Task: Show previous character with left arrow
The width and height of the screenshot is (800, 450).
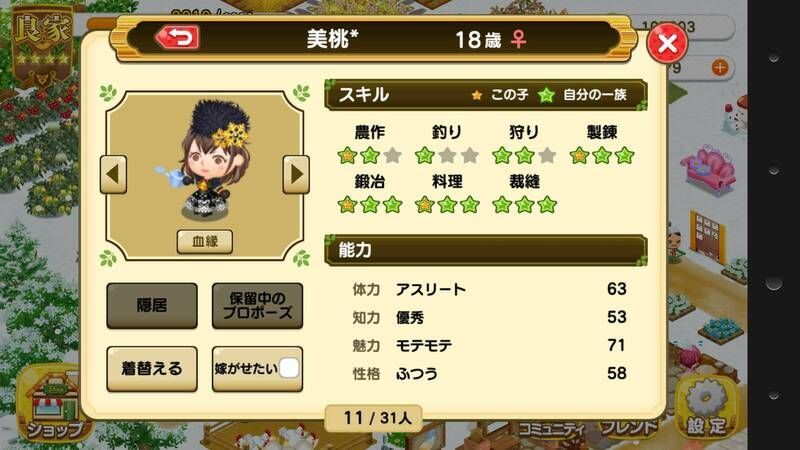Action: click(113, 174)
